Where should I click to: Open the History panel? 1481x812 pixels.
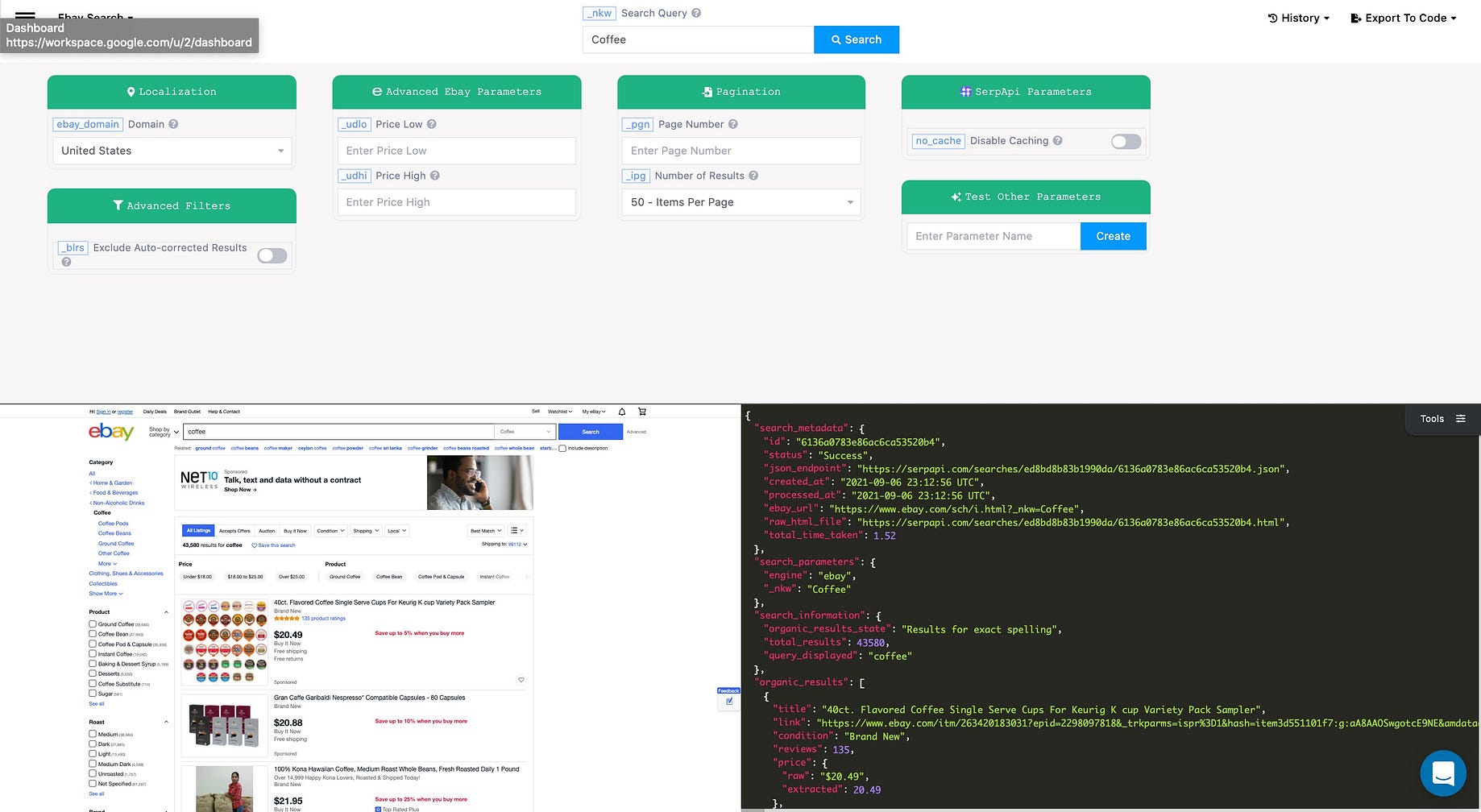[x=1297, y=18]
